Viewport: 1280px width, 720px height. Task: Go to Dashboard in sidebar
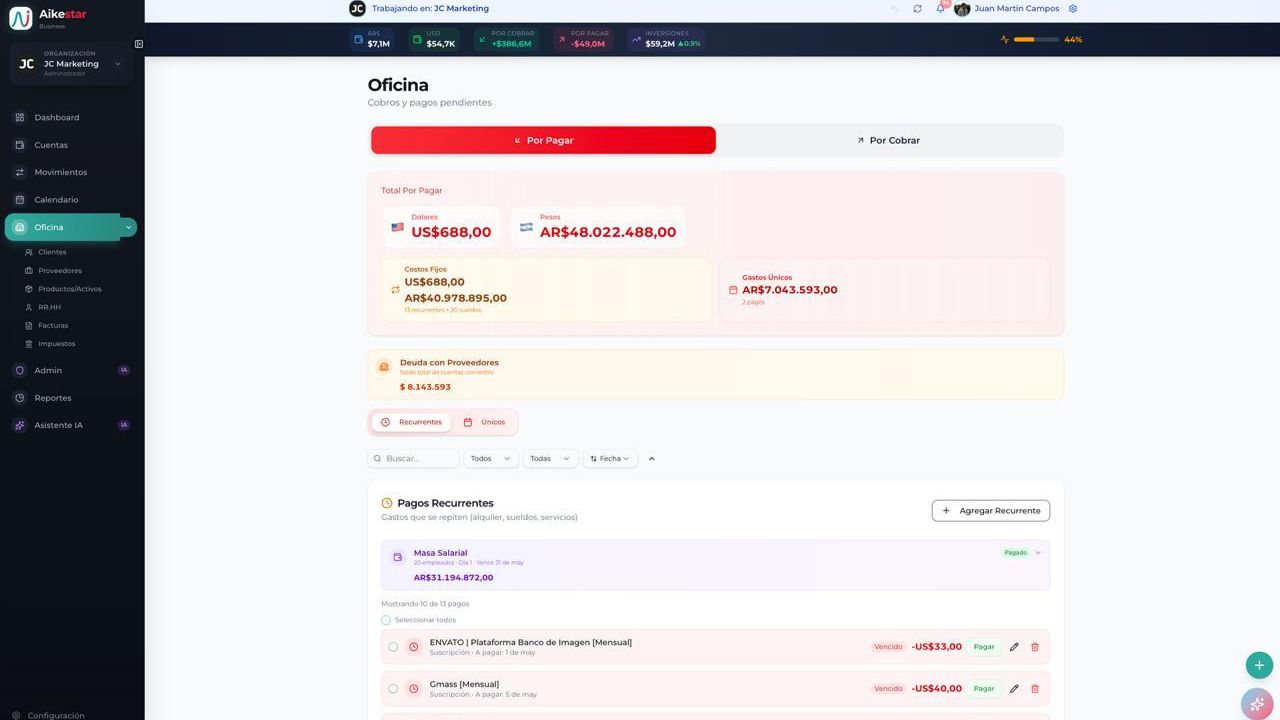click(72, 118)
